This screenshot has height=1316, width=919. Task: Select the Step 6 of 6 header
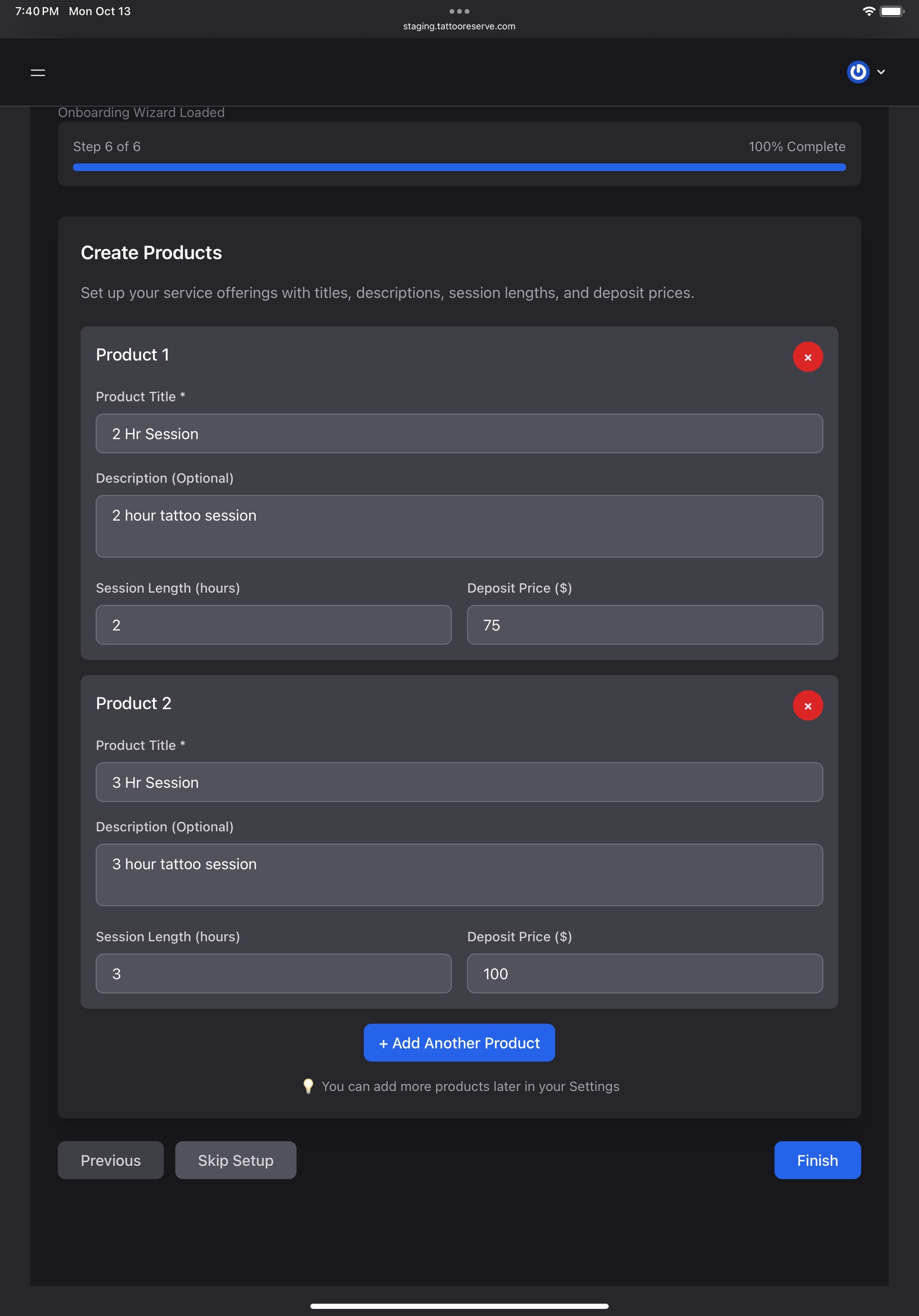107,147
